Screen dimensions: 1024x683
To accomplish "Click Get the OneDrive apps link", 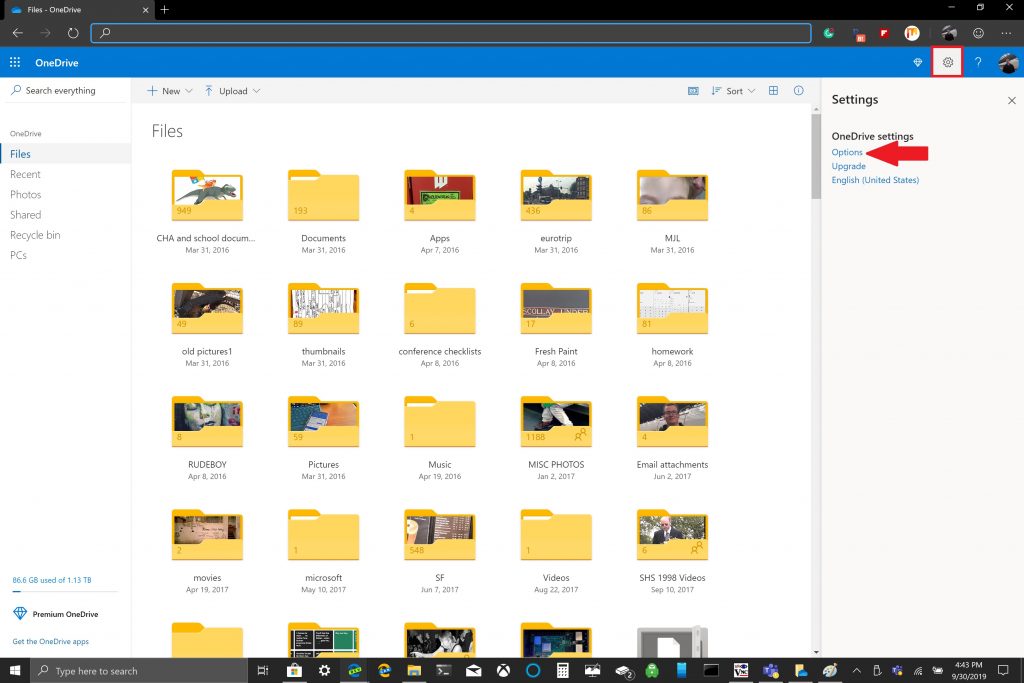I will pos(50,641).
